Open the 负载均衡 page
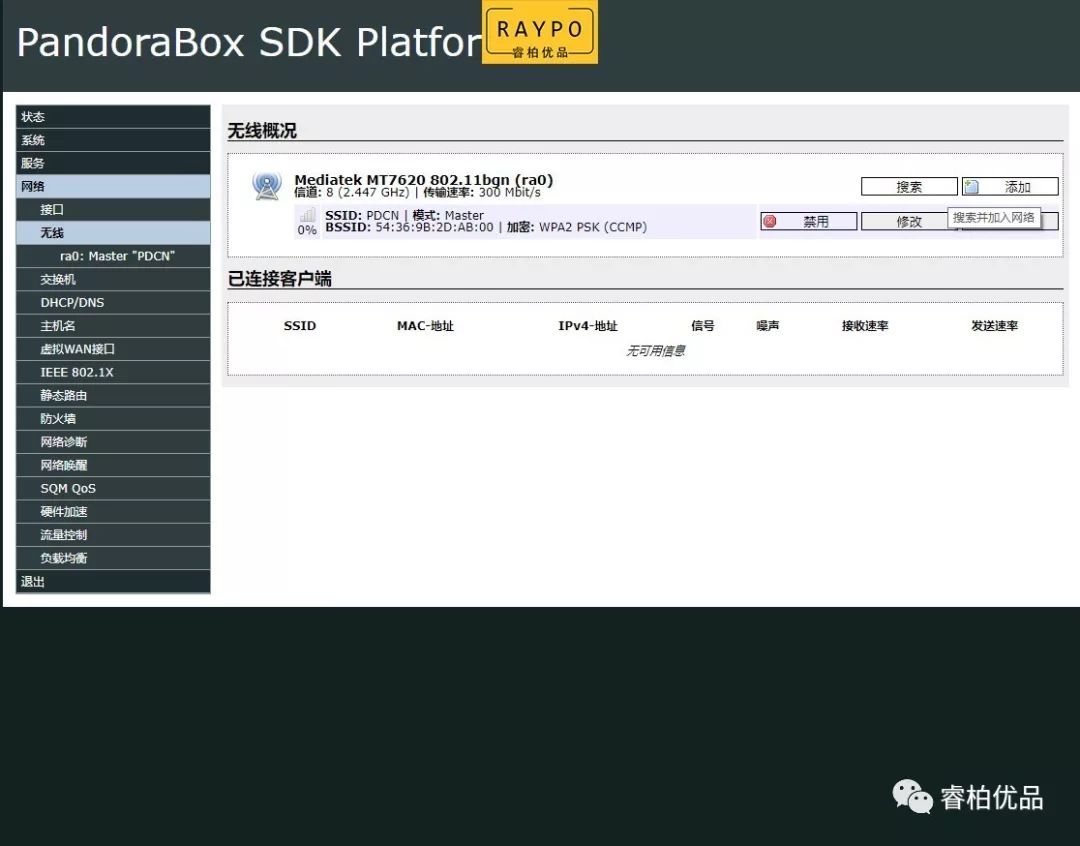This screenshot has width=1080, height=846. (x=113, y=558)
